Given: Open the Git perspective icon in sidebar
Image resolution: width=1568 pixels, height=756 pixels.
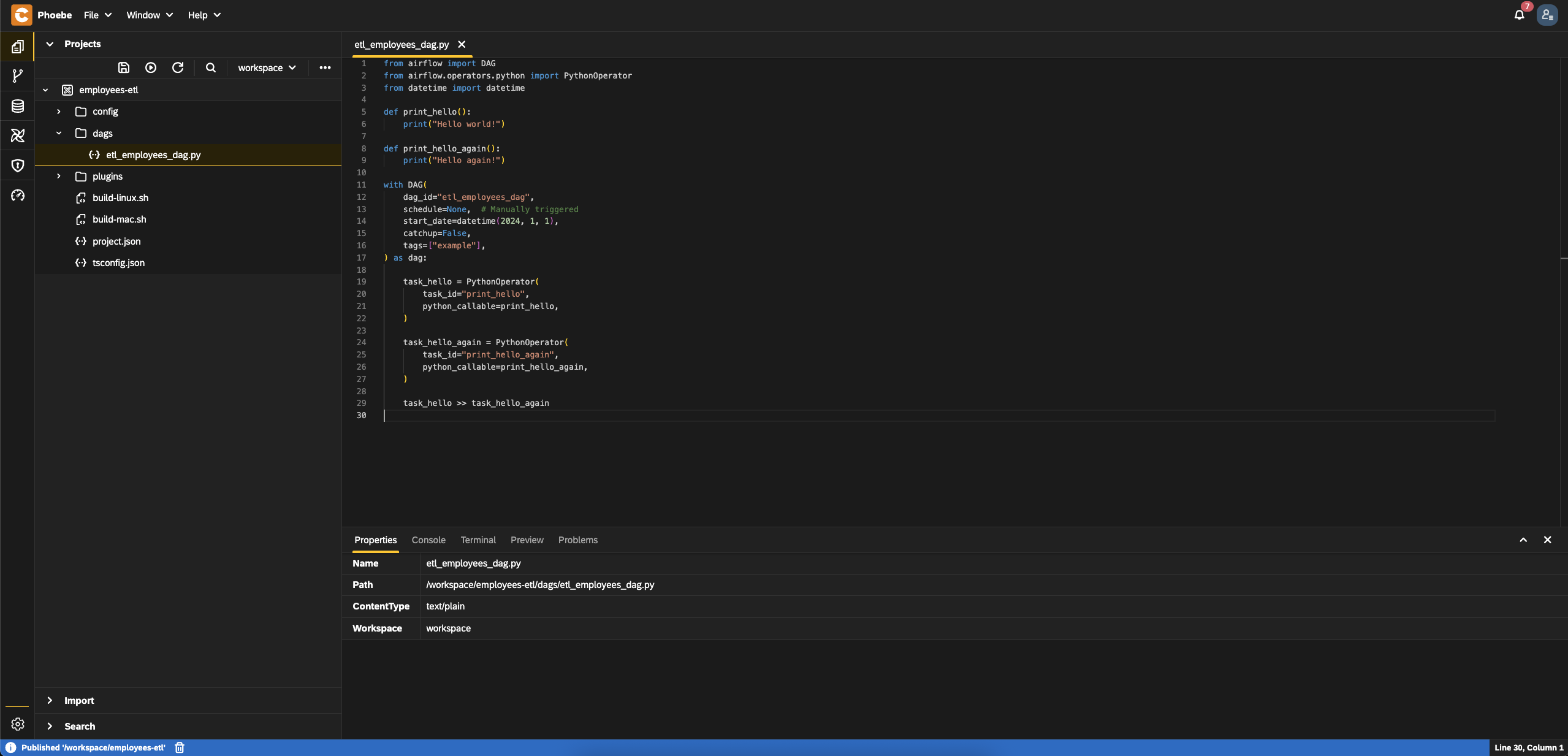Looking at the screenshot, I should [18, 76].
